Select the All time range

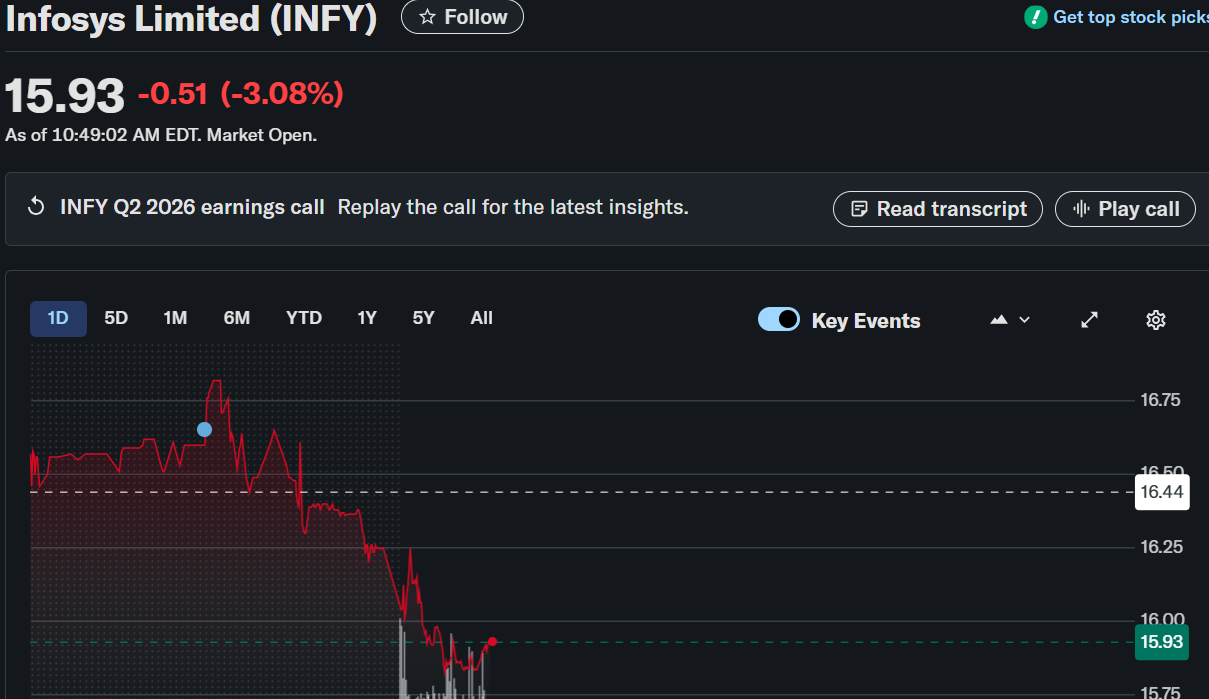coord(482,318)
